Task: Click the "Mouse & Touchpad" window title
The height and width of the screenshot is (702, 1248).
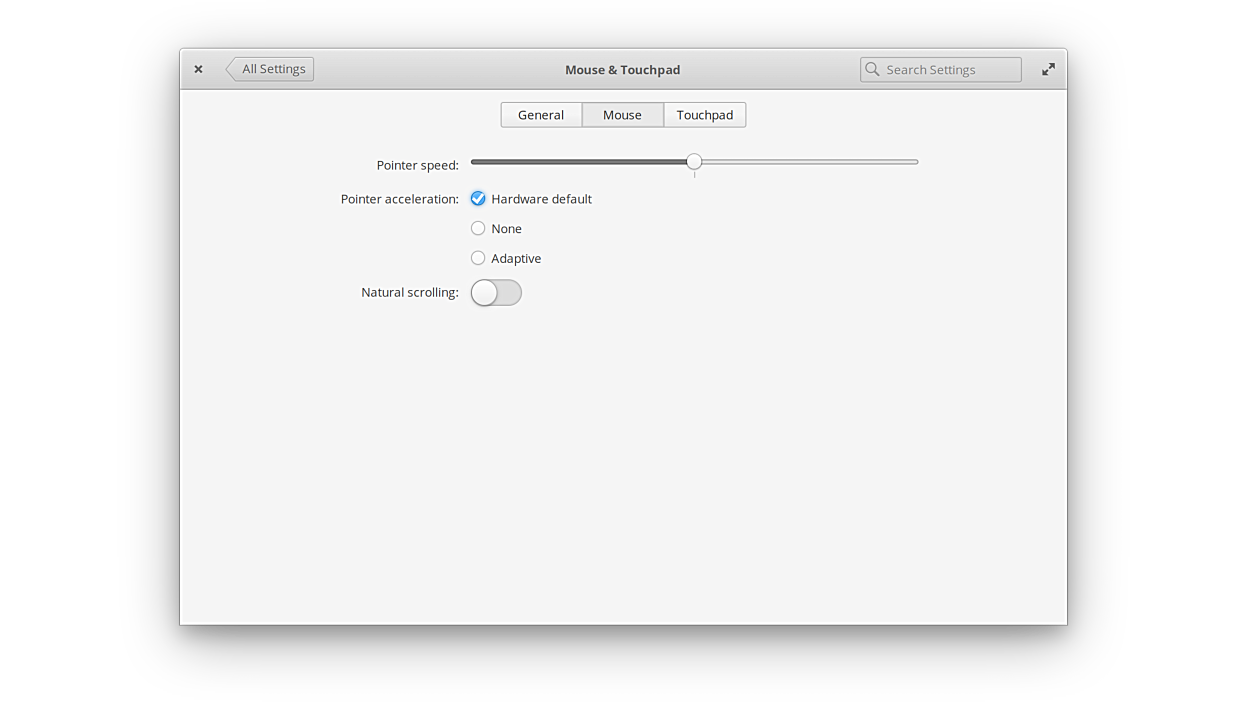Action: point(622,69)
